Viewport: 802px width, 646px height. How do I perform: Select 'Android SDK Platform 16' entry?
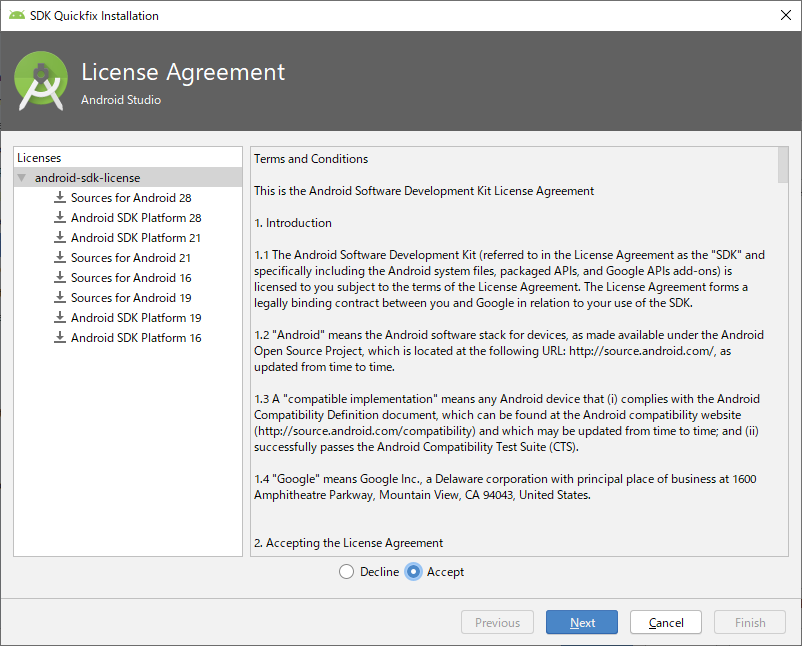point(136,338)
